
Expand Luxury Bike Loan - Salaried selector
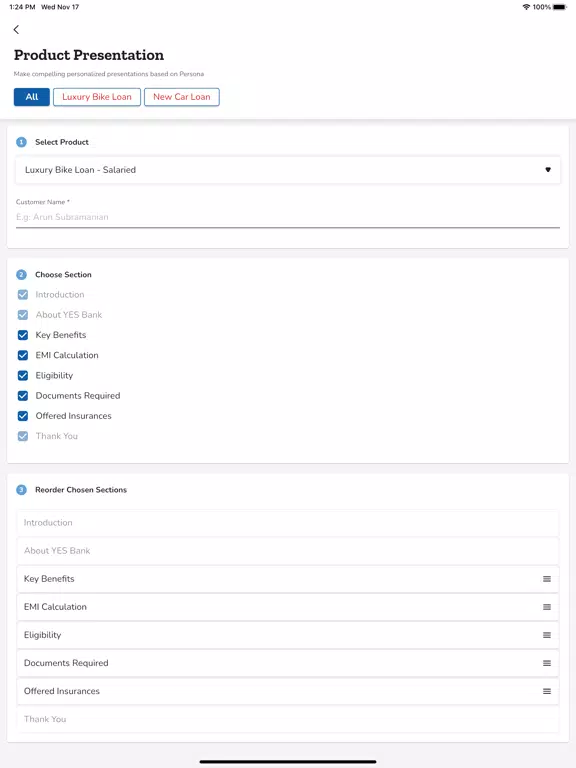click(288, 170)
